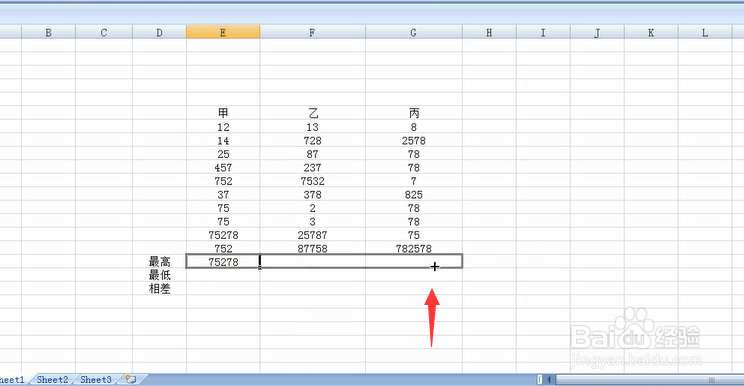Select cell containing 7532
The height and width of the screenshot is (386, 744).
point(313,181)
